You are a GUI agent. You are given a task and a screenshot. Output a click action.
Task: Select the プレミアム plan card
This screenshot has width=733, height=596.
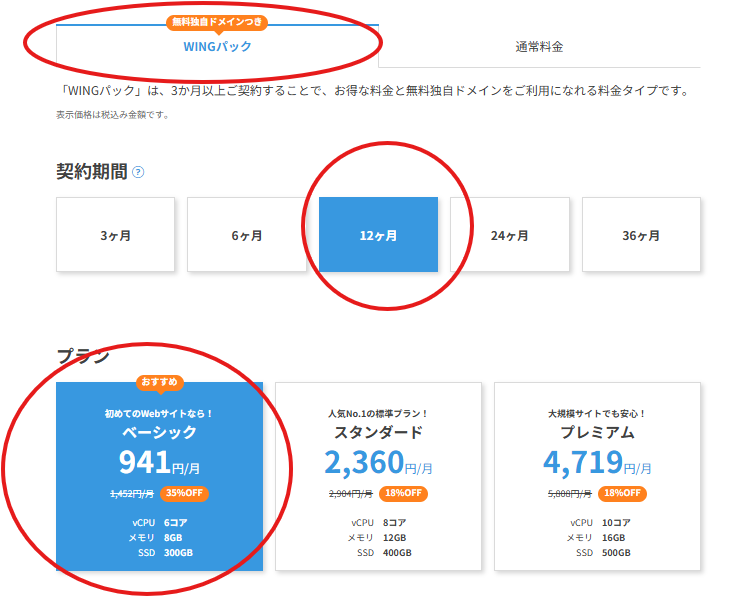coord(597,476)
